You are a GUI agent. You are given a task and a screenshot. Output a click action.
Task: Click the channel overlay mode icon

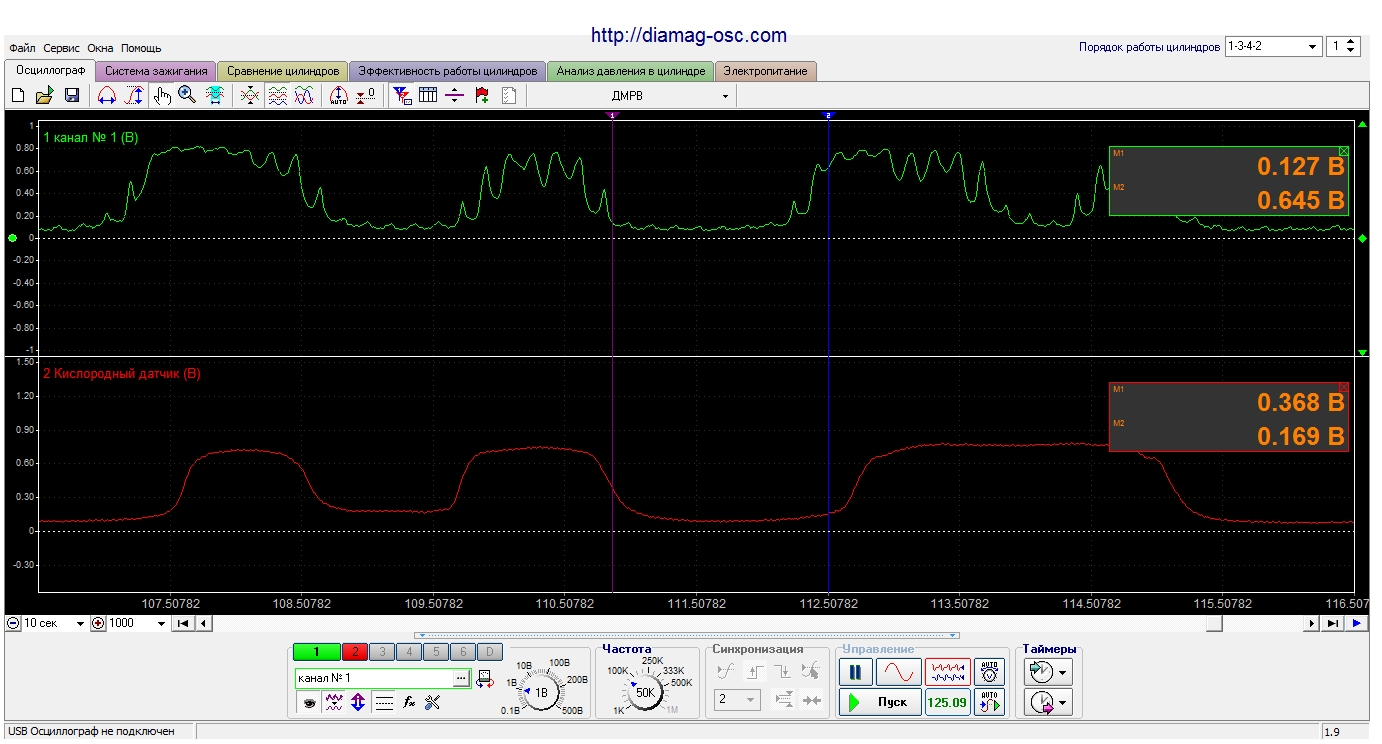250,95
